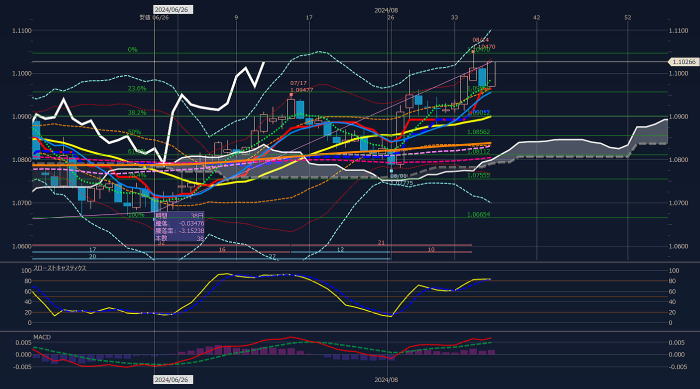Click the blue count bar labeled 12
The height and width of the screenshot is (389, 700).
pyautogui.click(x=341, y=252)
